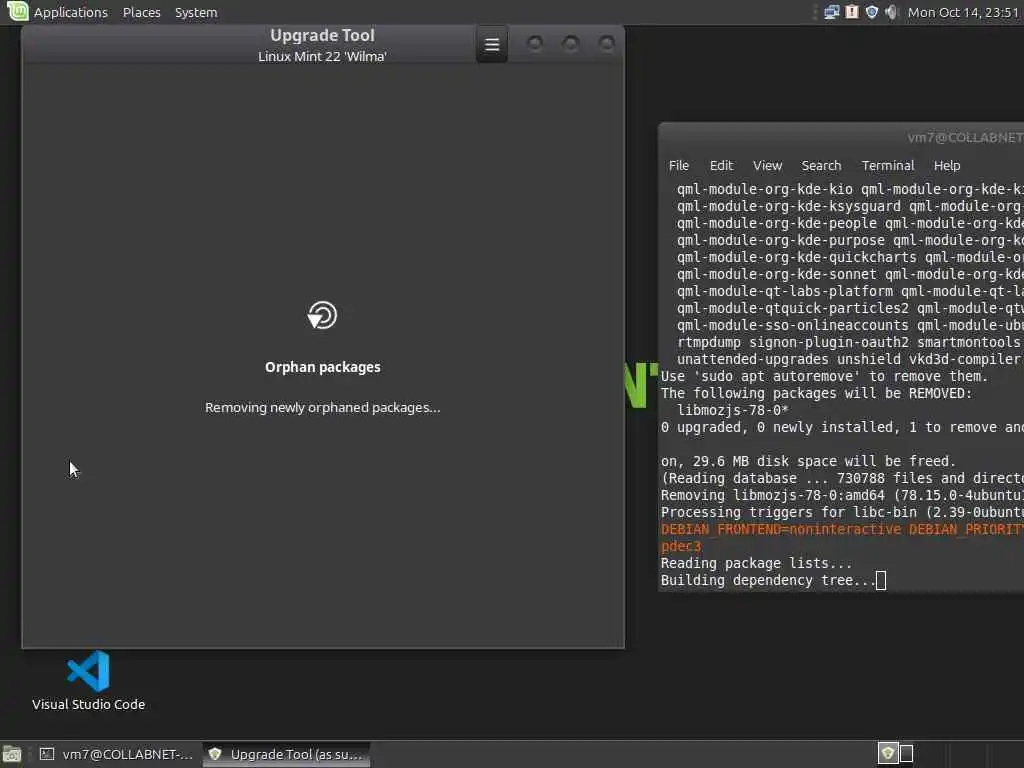Click the Linux Mint logo in top panel
Viewport: 1024px width, 768px height.
(17, 11)
